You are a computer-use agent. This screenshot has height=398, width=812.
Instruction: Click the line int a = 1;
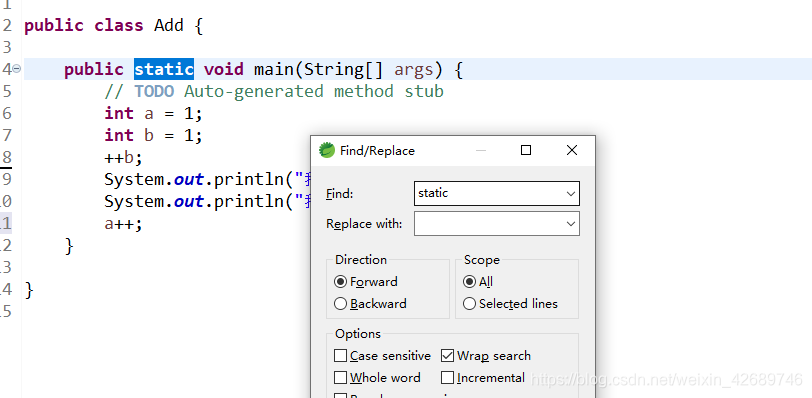pyautogui.click(x=153, y=113)
